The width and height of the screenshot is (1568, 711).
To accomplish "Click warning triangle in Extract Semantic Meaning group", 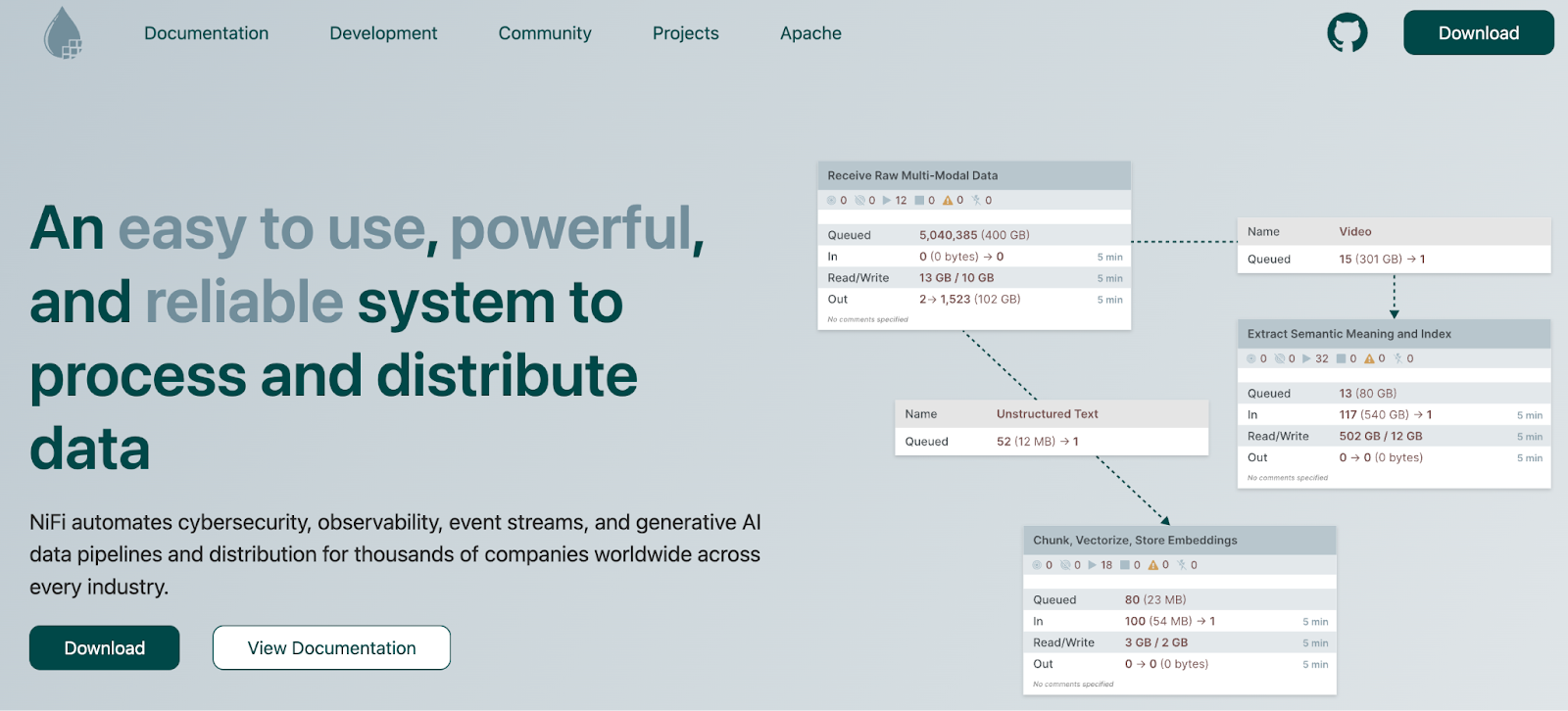I will [1369, 358].
